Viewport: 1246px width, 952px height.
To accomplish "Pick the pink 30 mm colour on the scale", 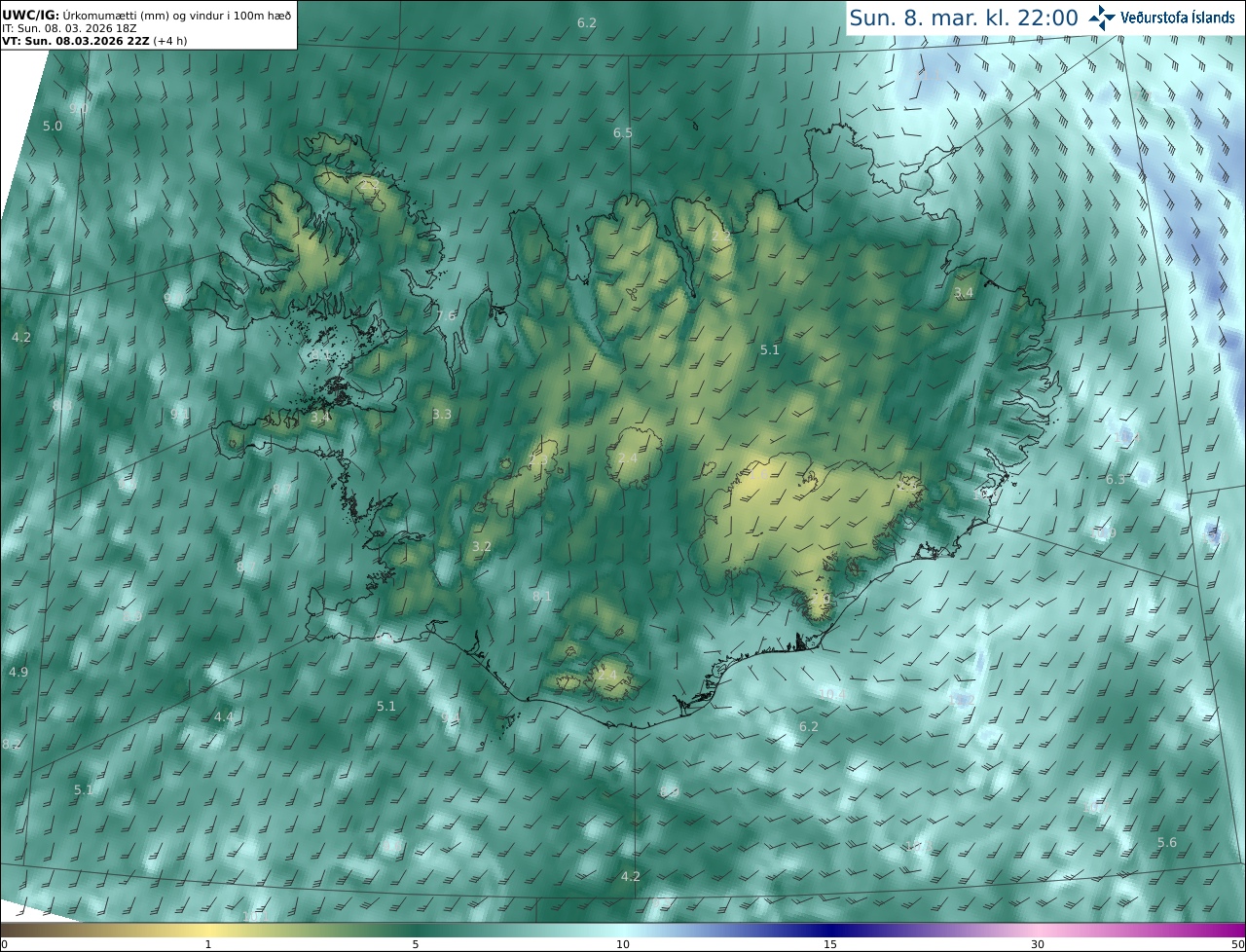I will tap(1038, 932).
